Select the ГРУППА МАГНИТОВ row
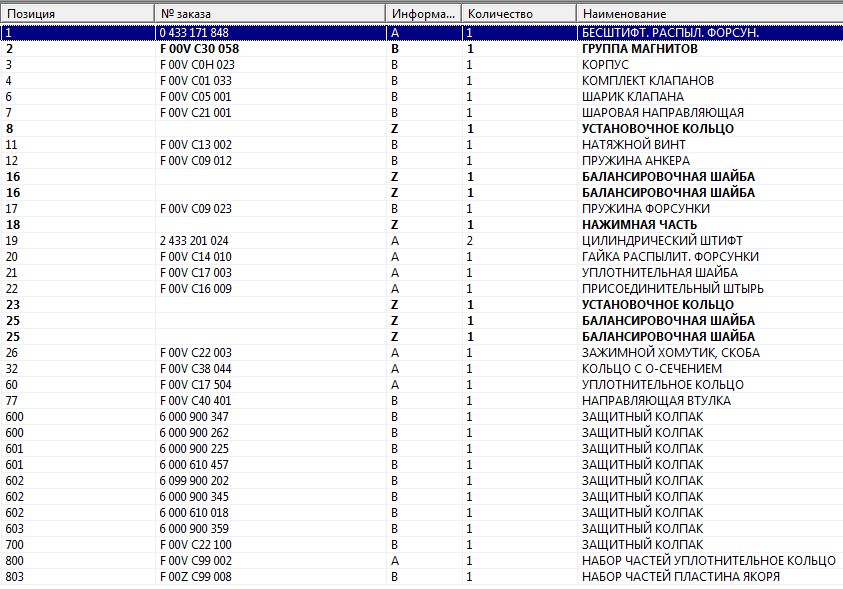843x589 pixels. point(639,49)
